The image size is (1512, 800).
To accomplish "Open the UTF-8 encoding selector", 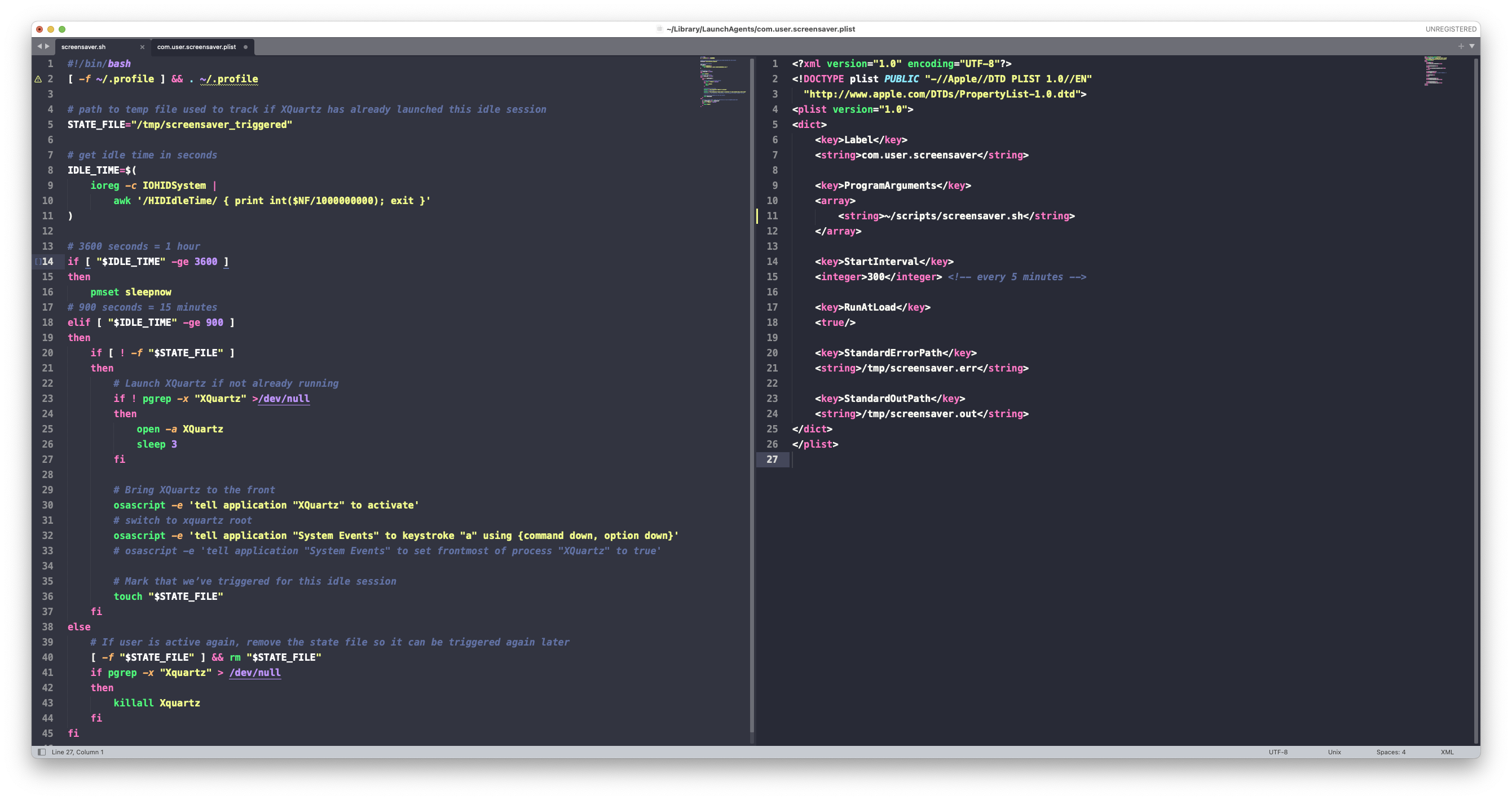I will point(1278,752).
